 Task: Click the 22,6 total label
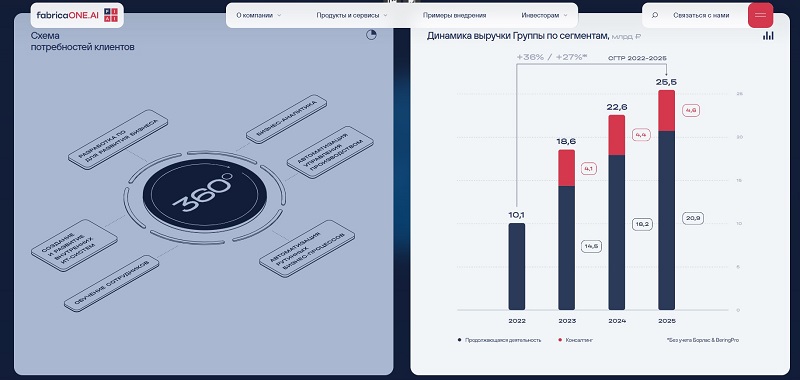coord(616,107)
